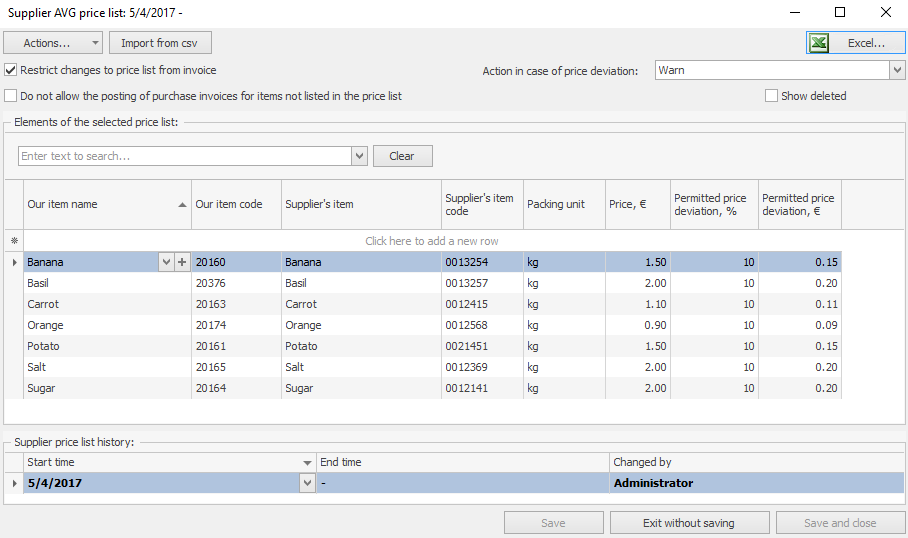908x538 pixels.
Task: Sort by Price column header
Action: click(637, 204)
